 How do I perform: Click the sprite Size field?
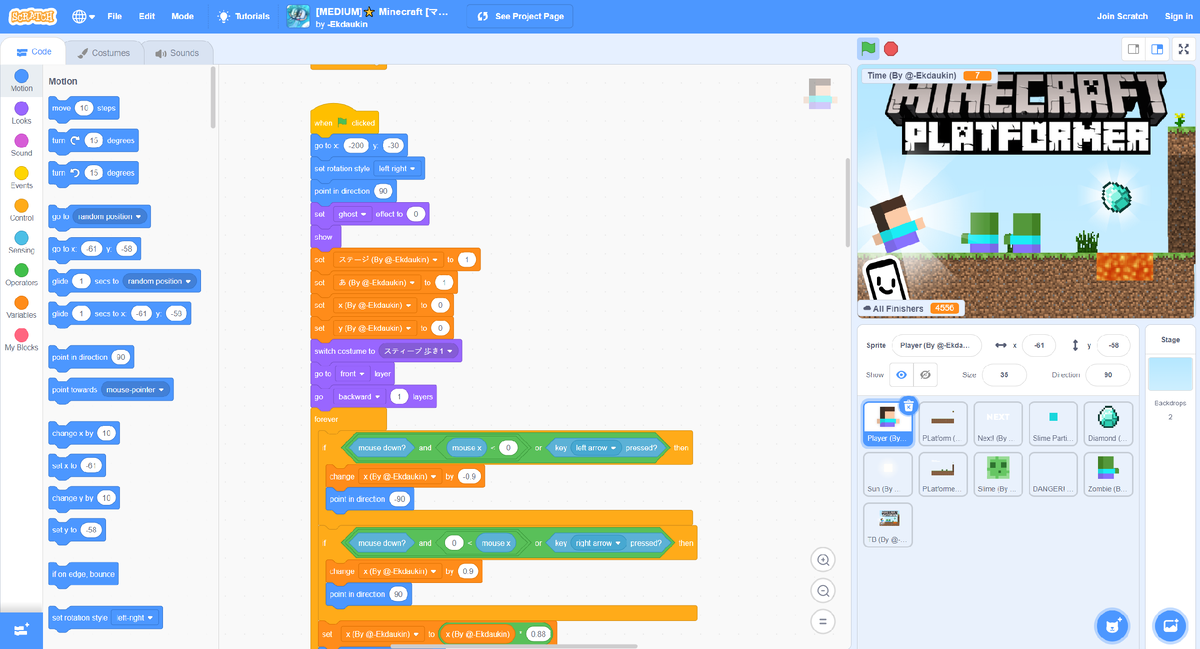coord(1004,375)
